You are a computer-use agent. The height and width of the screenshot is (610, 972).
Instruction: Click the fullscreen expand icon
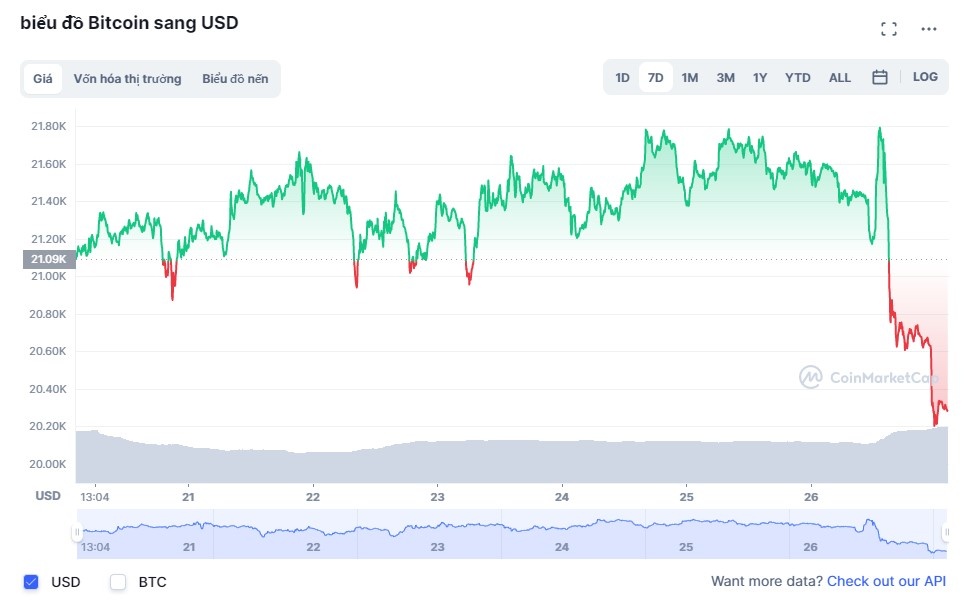(x=888, y=29)
